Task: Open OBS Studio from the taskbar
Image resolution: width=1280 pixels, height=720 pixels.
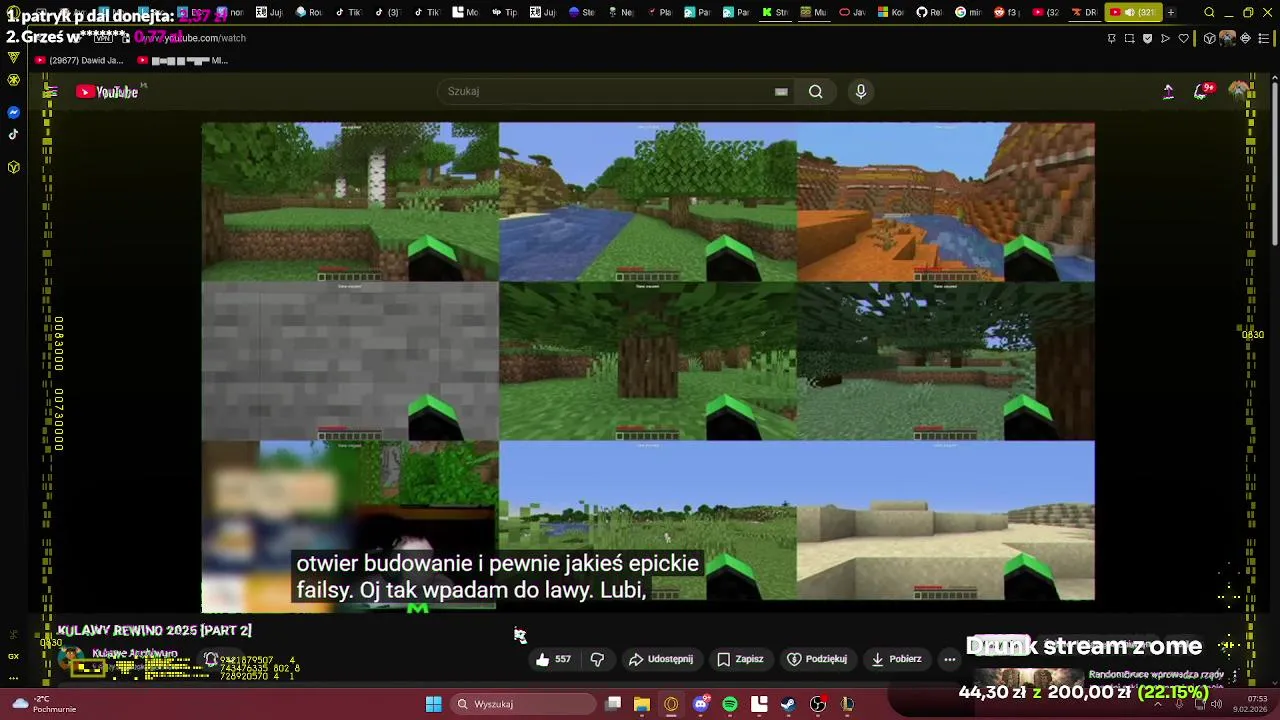Action: pyautogui.click(x=818, y=704)
